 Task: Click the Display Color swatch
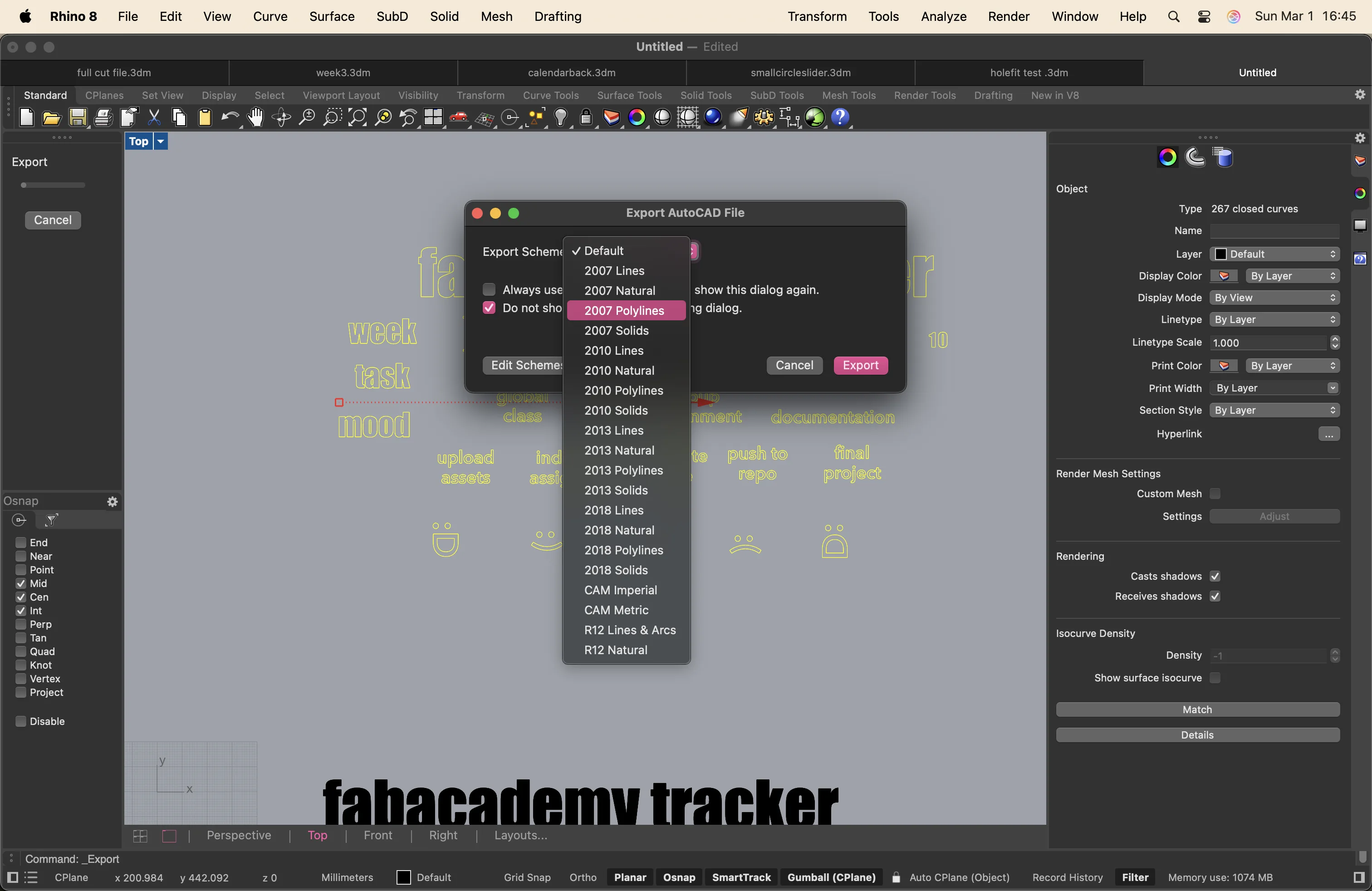[1224, 276]
